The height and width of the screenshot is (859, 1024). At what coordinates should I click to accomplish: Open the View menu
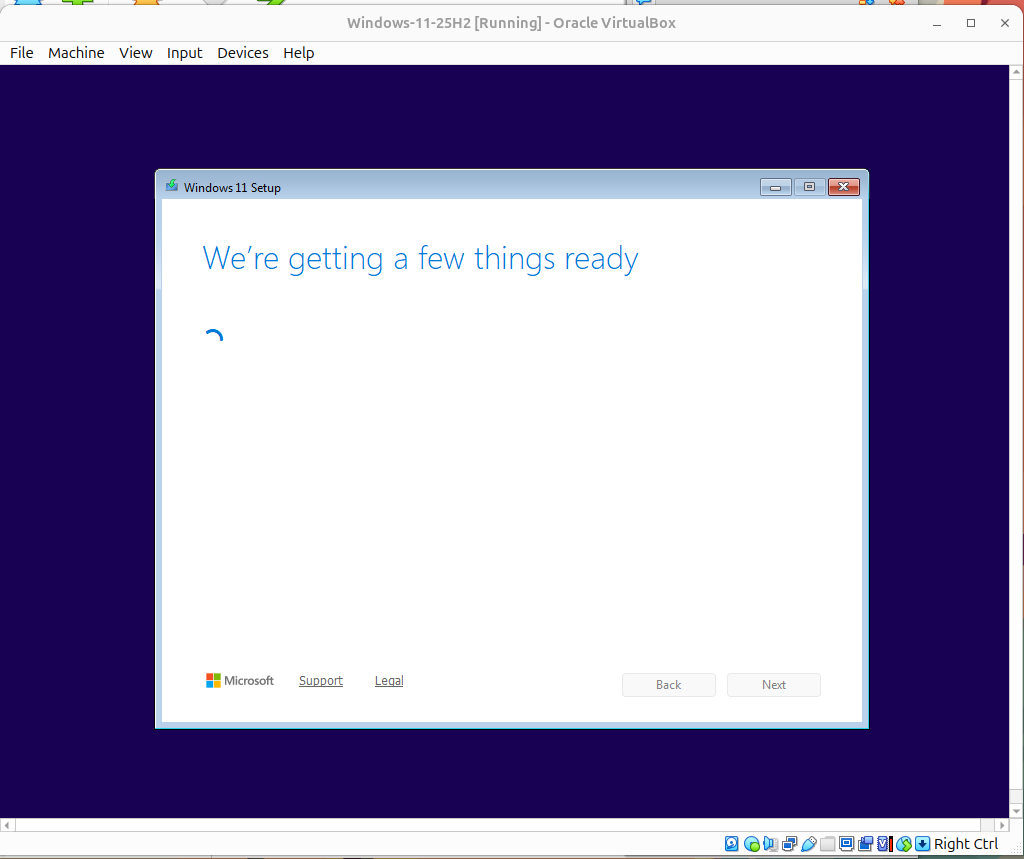pos(135,52)
